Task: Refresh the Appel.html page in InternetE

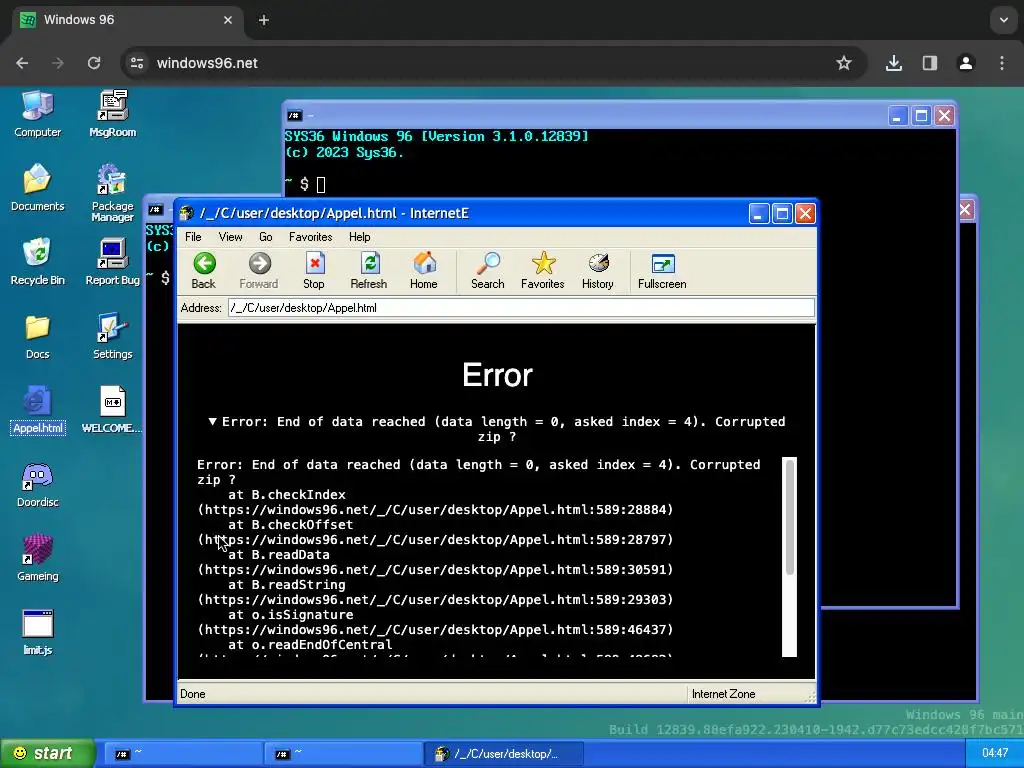Action: (368, 270)
